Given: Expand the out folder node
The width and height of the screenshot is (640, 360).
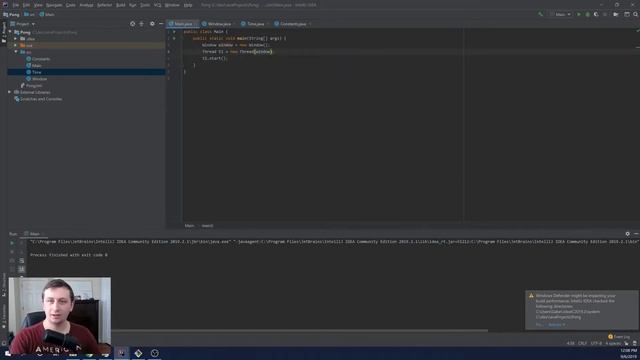Looking at the screenshot, I should (x=16, y=45).
